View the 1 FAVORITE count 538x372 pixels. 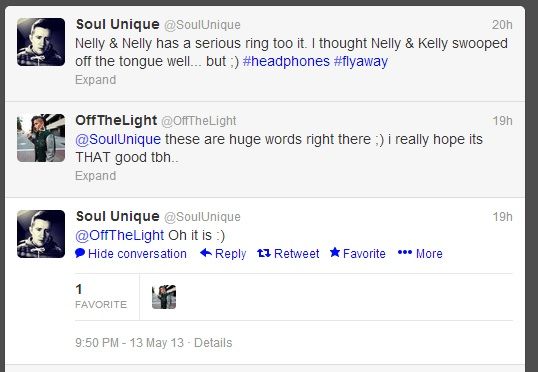[x=101, y=297]
